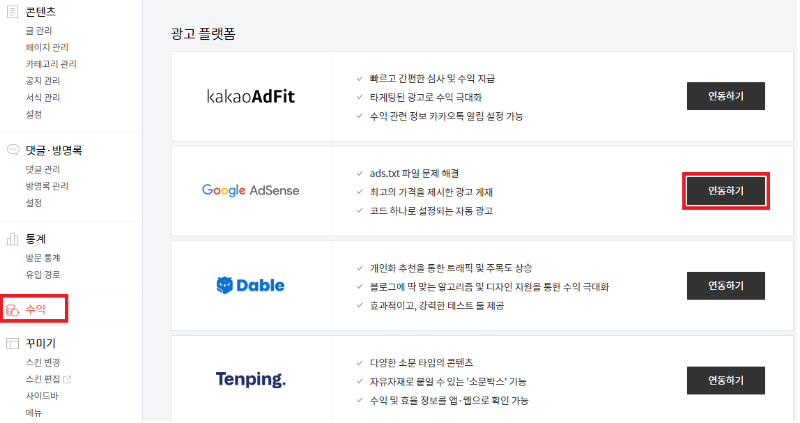
Task: Open 메뉴 item under 꾸미기
Action: point(34,413)
